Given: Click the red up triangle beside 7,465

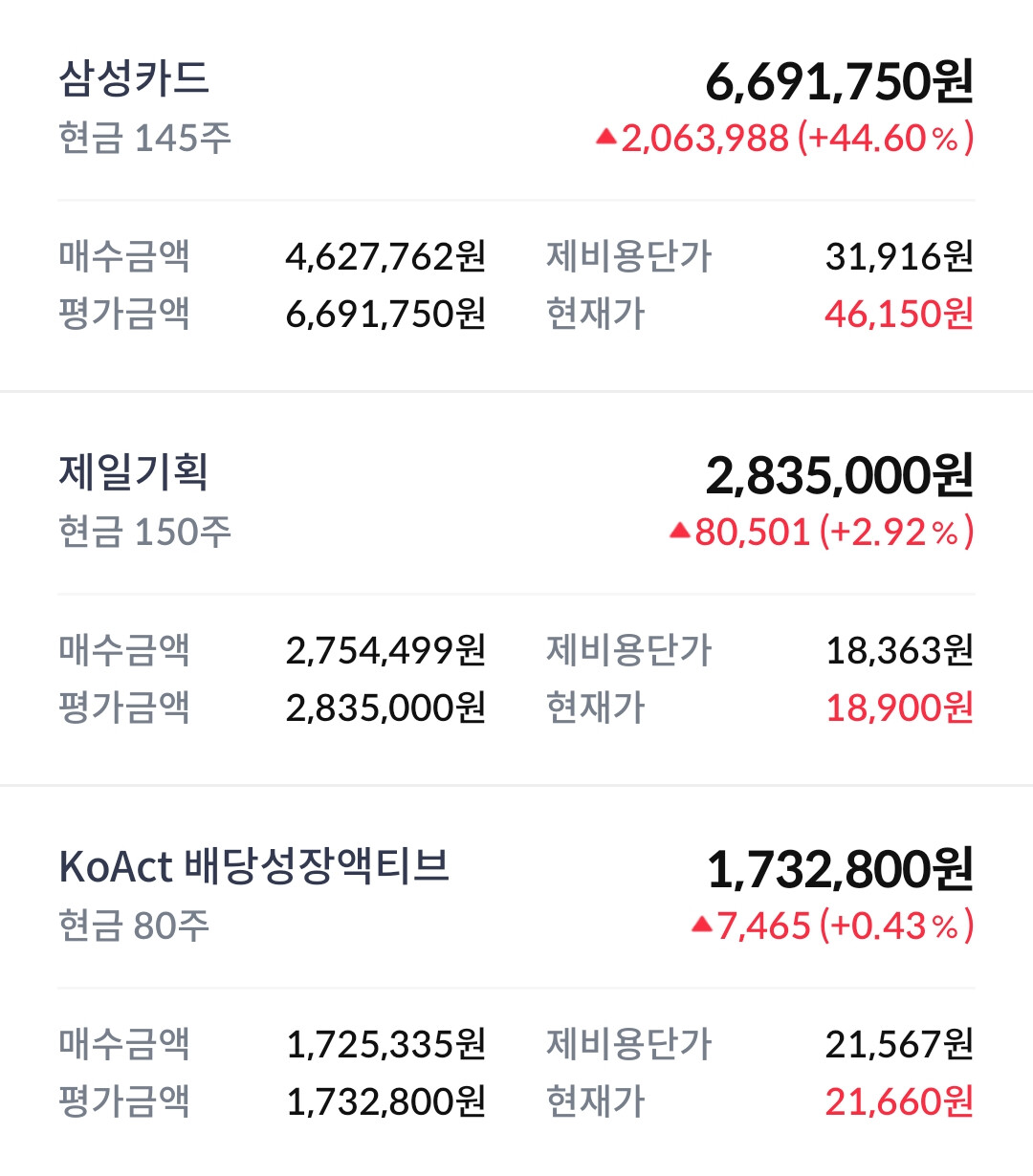Looking at the screenshot, I should [702, 925].
